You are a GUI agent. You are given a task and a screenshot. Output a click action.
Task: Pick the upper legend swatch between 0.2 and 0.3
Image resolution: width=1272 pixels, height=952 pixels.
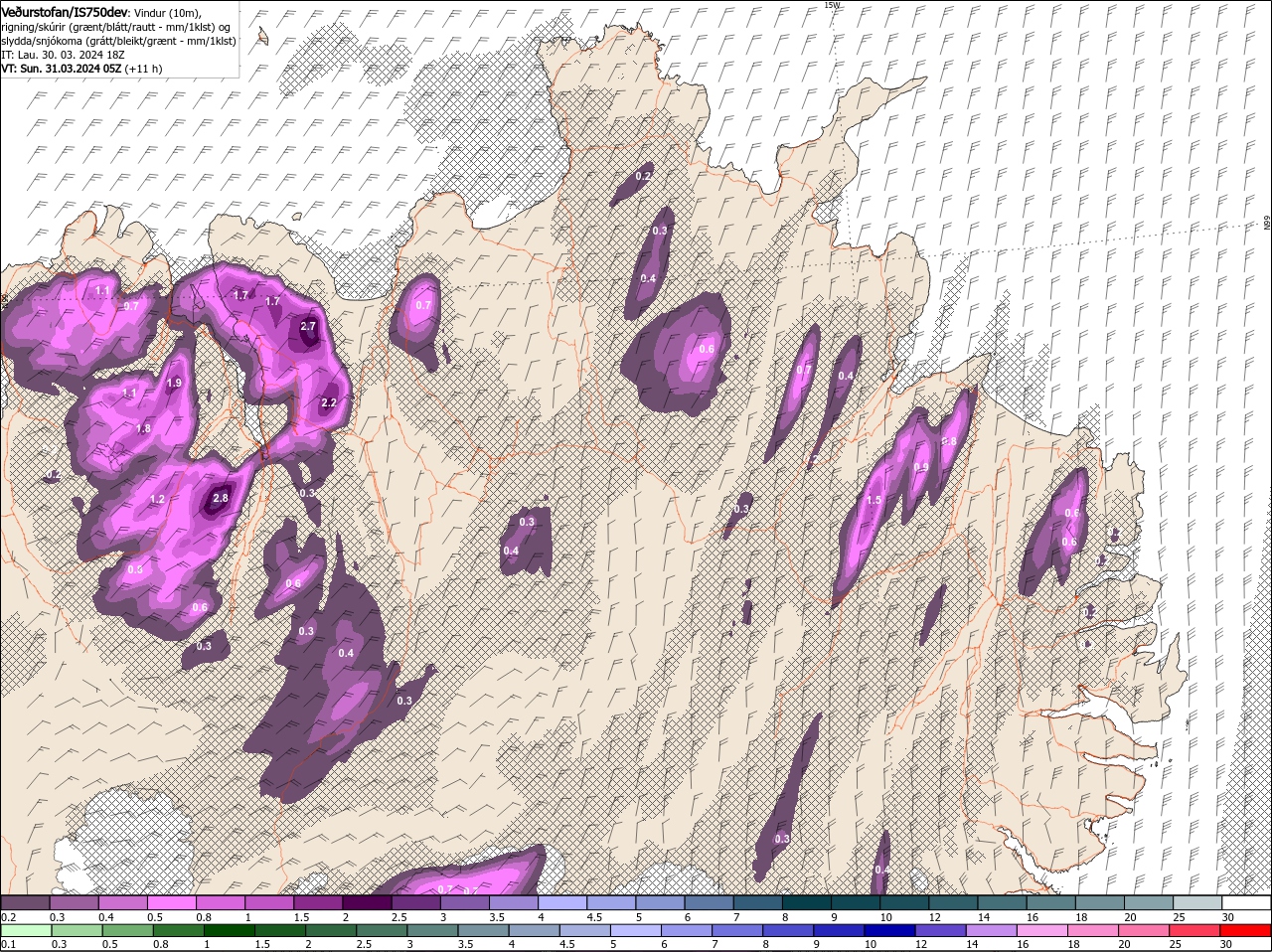coord(25,902)
